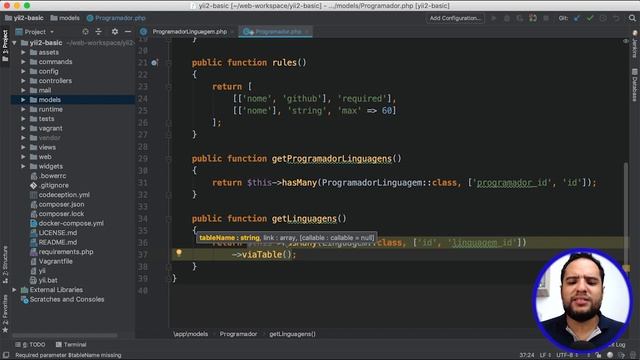The height and width of the screenshot is (360, 640).
Task: Click the Debug bug icon
Action: pyautogui.click(x=507, y=18)
